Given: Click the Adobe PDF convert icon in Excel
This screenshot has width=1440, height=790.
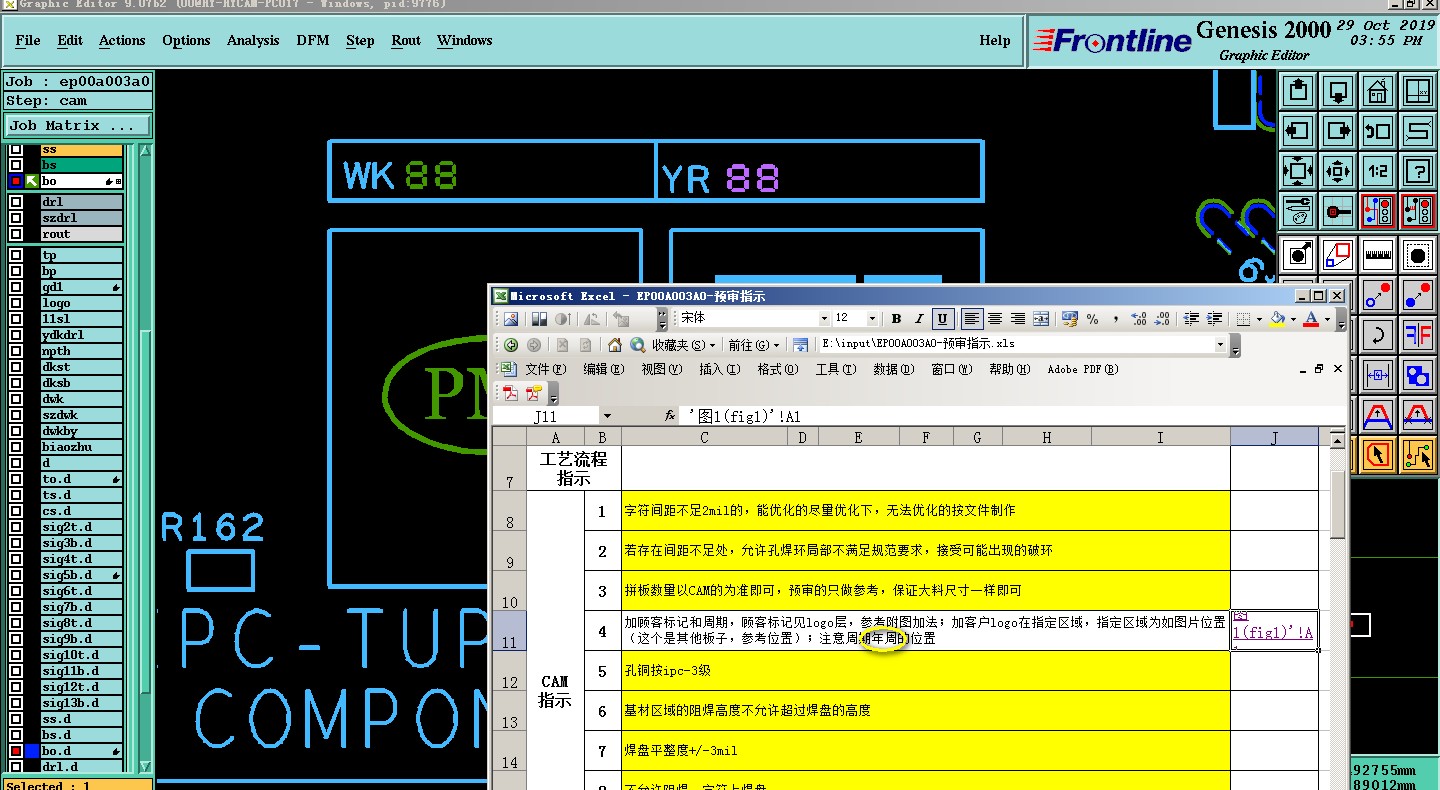Looking at the screenshot, I should (509, 393).
